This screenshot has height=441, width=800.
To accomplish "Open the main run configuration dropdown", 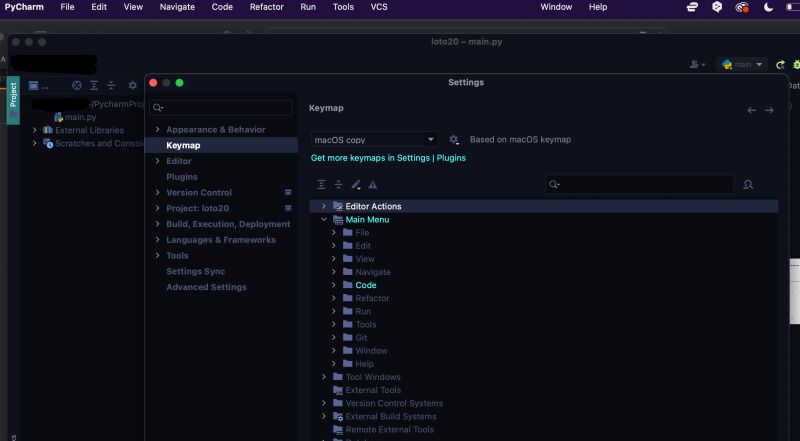I will tap(742, 65).
